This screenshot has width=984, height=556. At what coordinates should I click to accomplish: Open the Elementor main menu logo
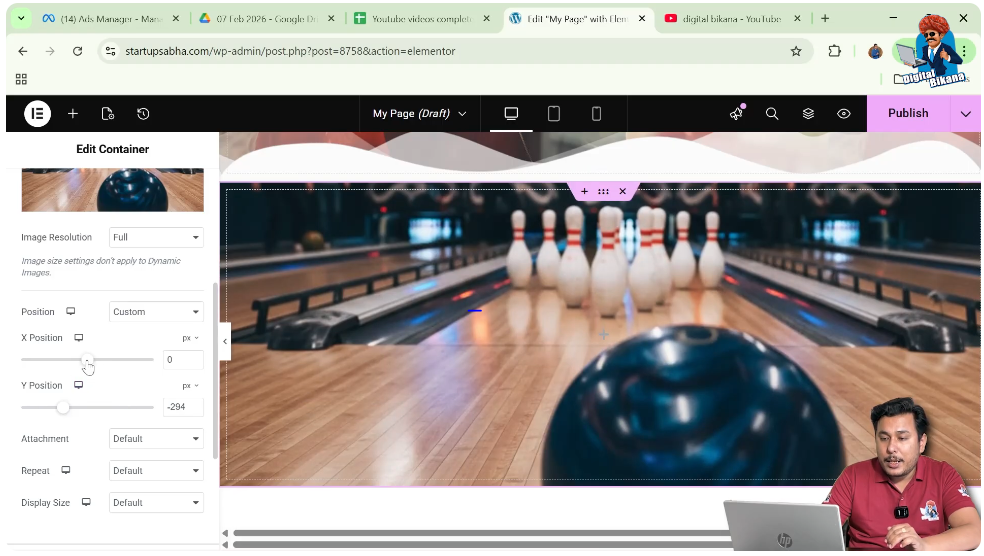pyautogui.click(x=37, y=114)
